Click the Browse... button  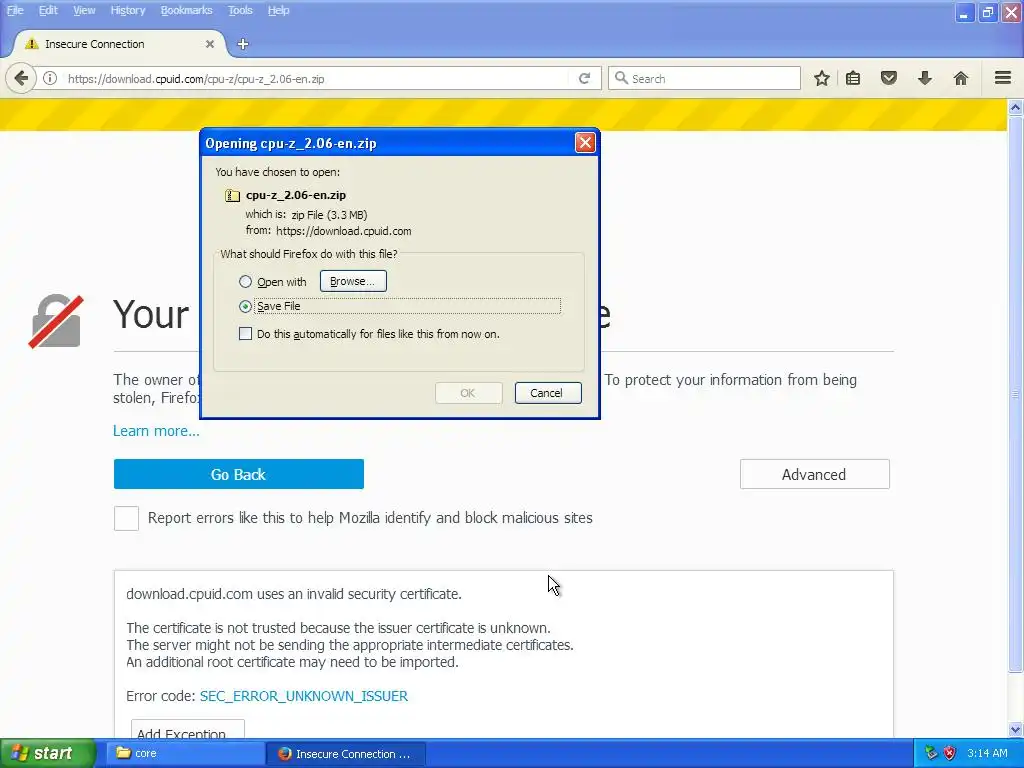click(x=353, y=281)
